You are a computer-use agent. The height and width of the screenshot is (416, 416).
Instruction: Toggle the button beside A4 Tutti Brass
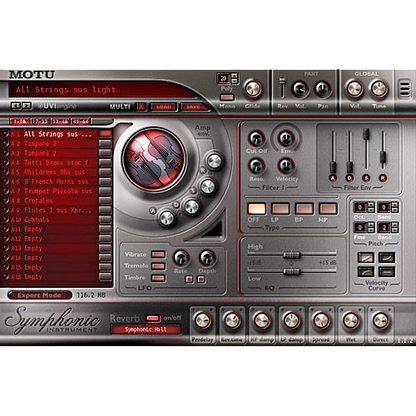[x=105, y=162]
